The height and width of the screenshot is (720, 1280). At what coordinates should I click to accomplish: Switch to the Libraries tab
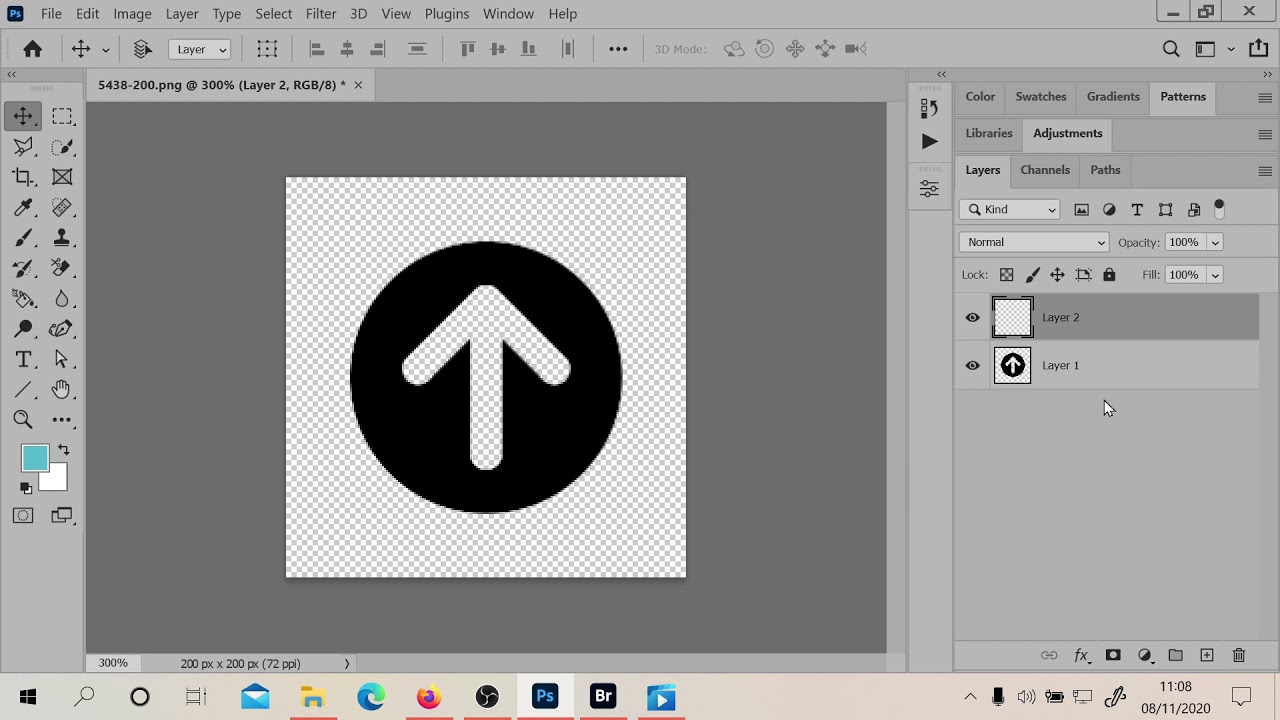pyautogui.click(x=989, y=133)
